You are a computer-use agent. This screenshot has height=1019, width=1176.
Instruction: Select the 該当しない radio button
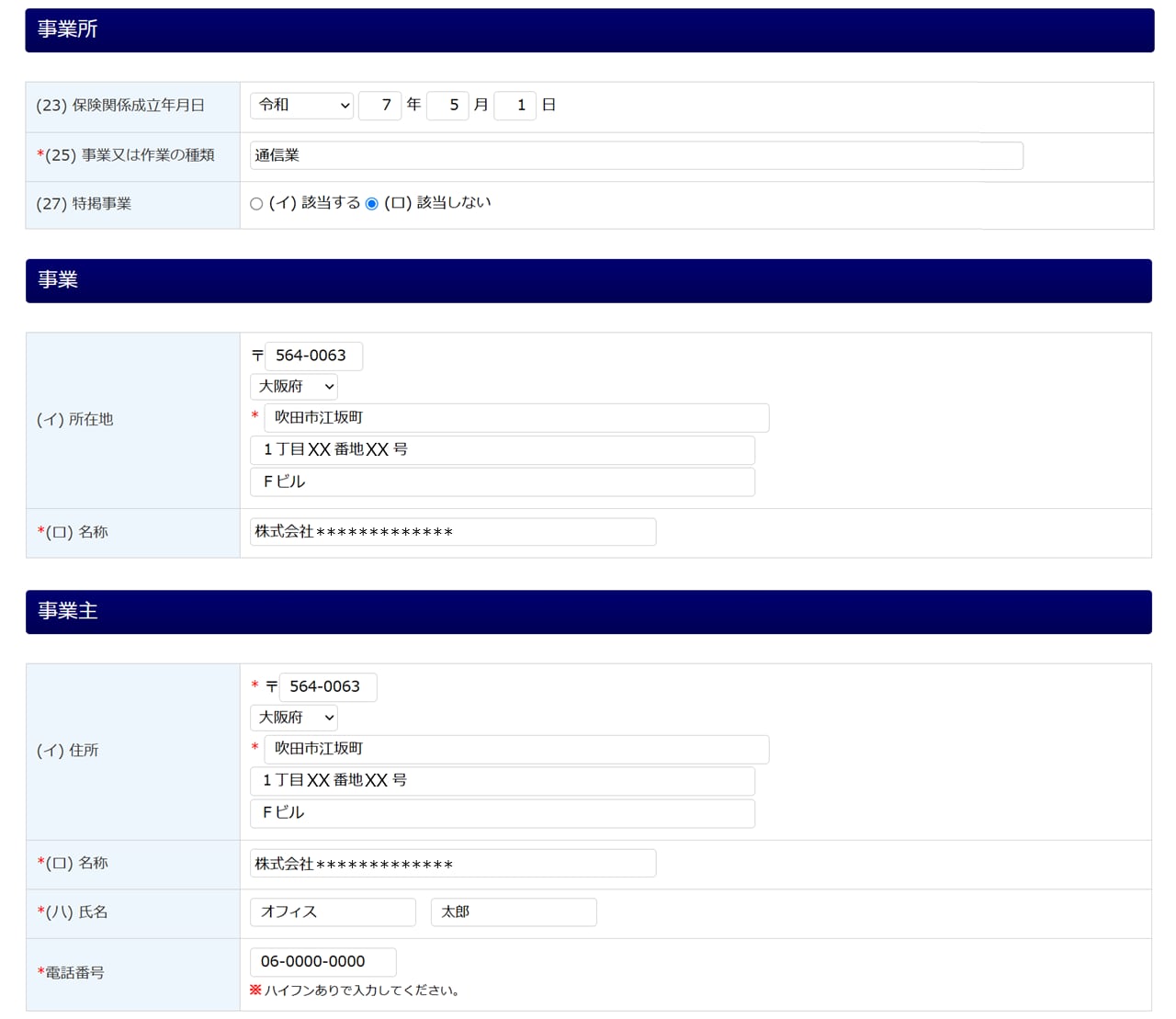point(371,204)
